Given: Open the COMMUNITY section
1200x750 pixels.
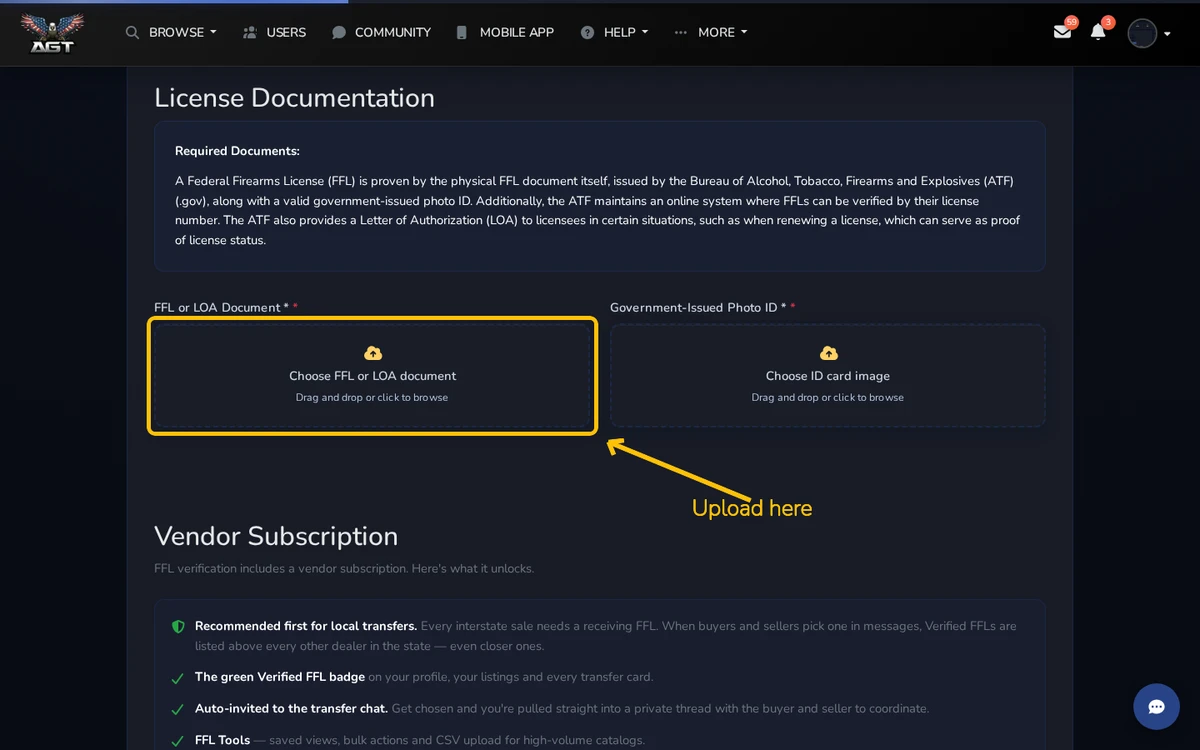Looking at the screenshot, I should coord(393,32).
